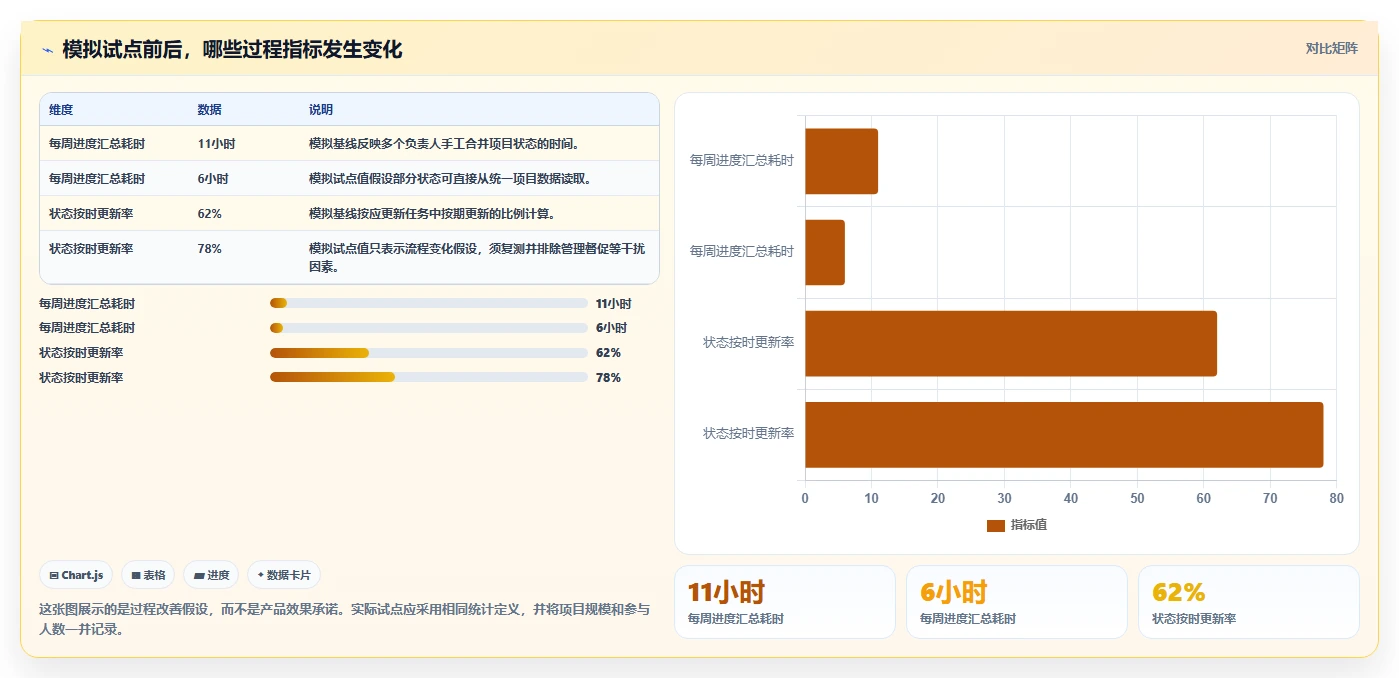Select the Chart.js tag label

pyautogui.click(x=82, y=576)
